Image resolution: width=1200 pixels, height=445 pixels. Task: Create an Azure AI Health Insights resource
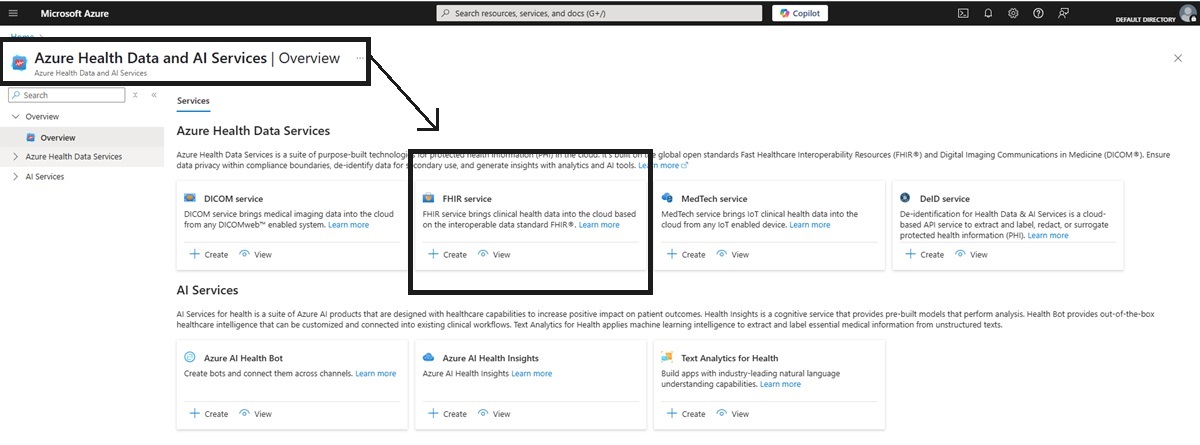coord(447,414)
